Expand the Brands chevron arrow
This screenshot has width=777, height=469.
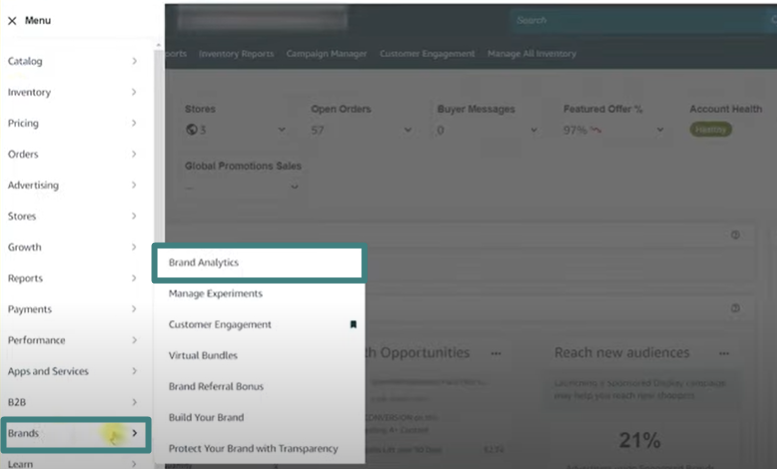pos(134,433)
